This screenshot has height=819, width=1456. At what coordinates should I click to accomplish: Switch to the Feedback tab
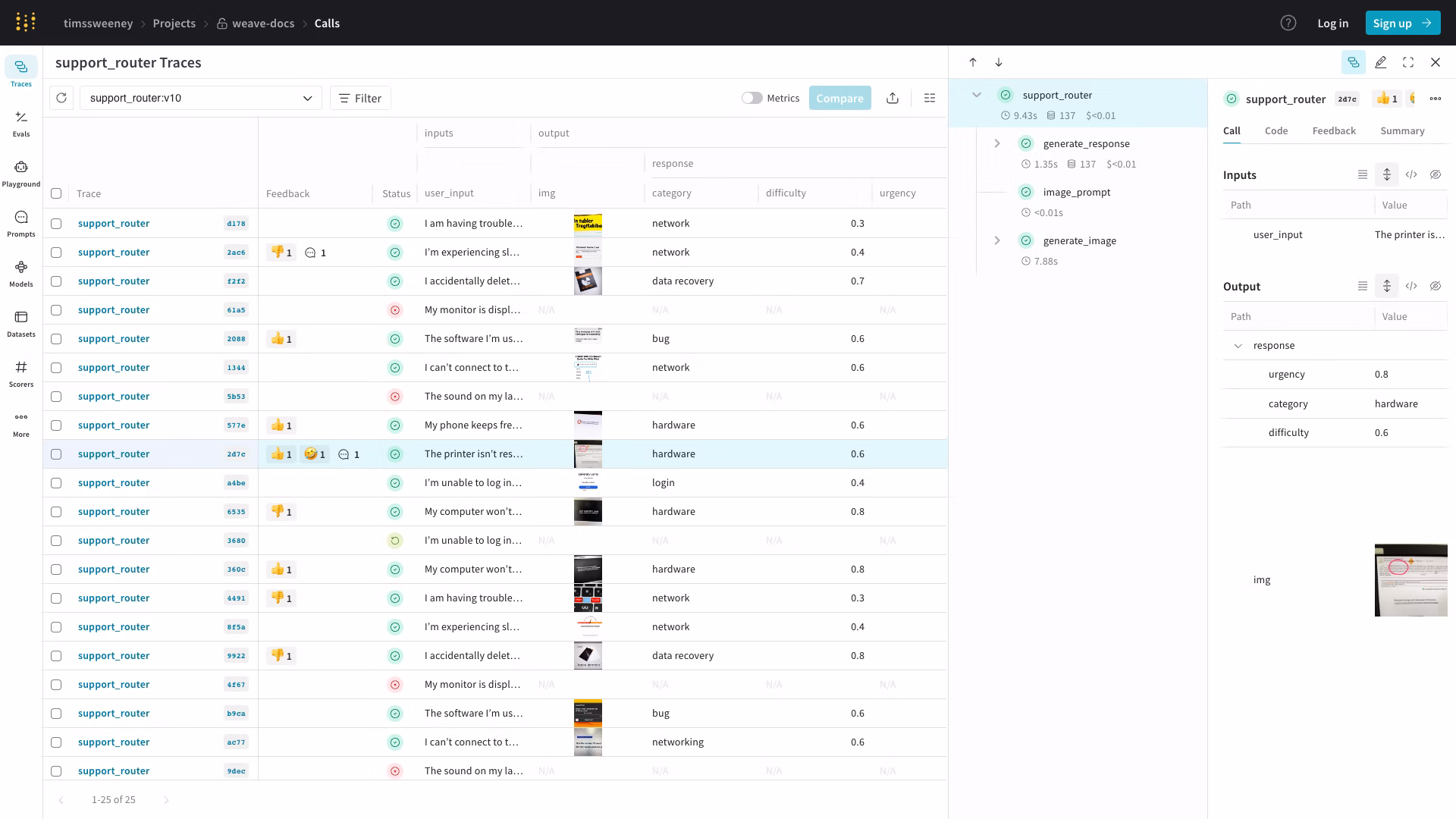[x=1333, y=130]
